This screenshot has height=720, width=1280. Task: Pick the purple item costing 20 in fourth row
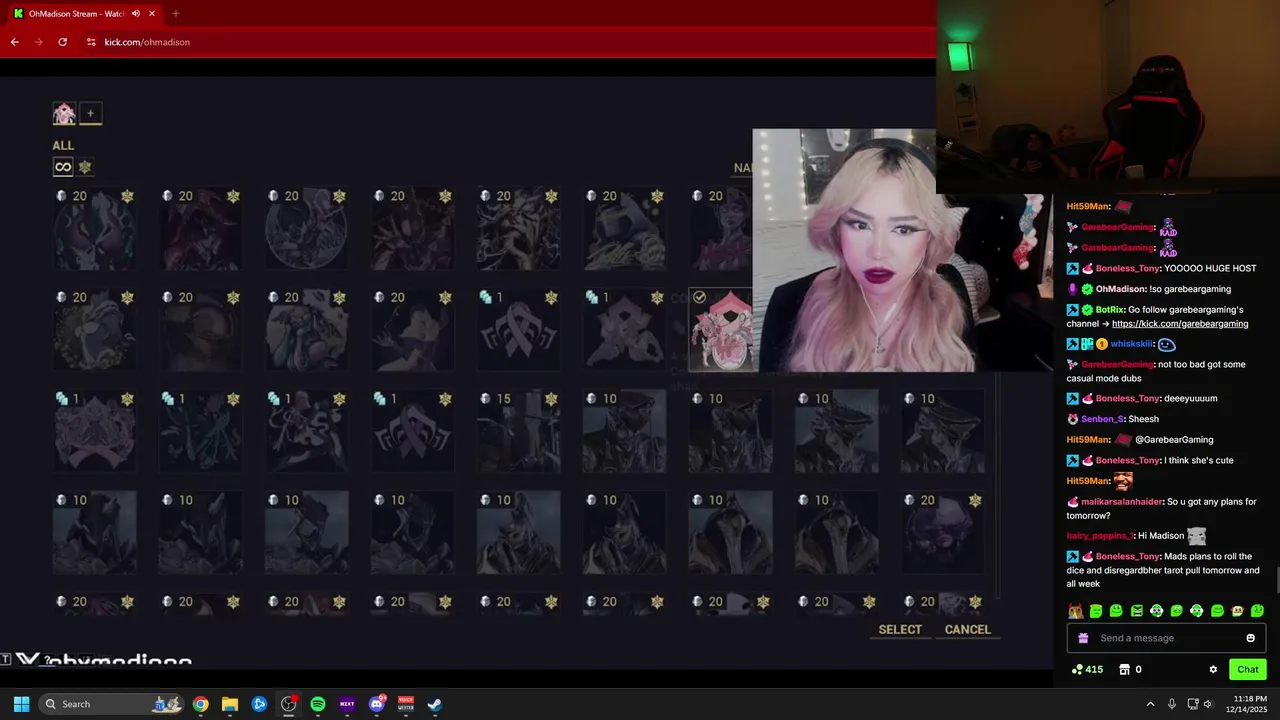[943, 533]
